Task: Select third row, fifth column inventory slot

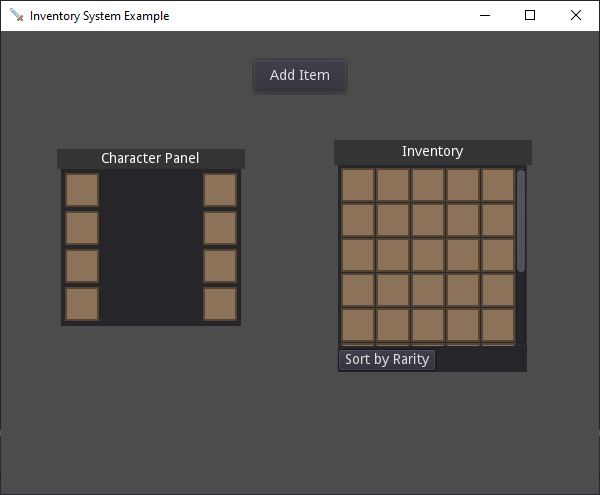Action: 498,255
